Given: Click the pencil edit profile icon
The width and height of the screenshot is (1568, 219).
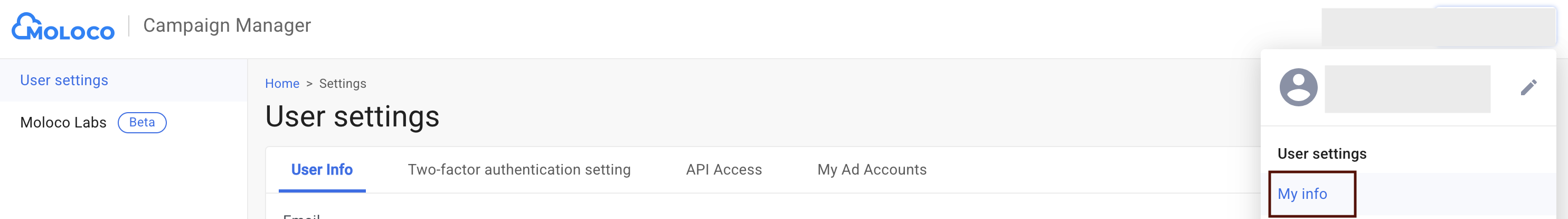Looking at the screenshot, I should [x=1528, y=88].
